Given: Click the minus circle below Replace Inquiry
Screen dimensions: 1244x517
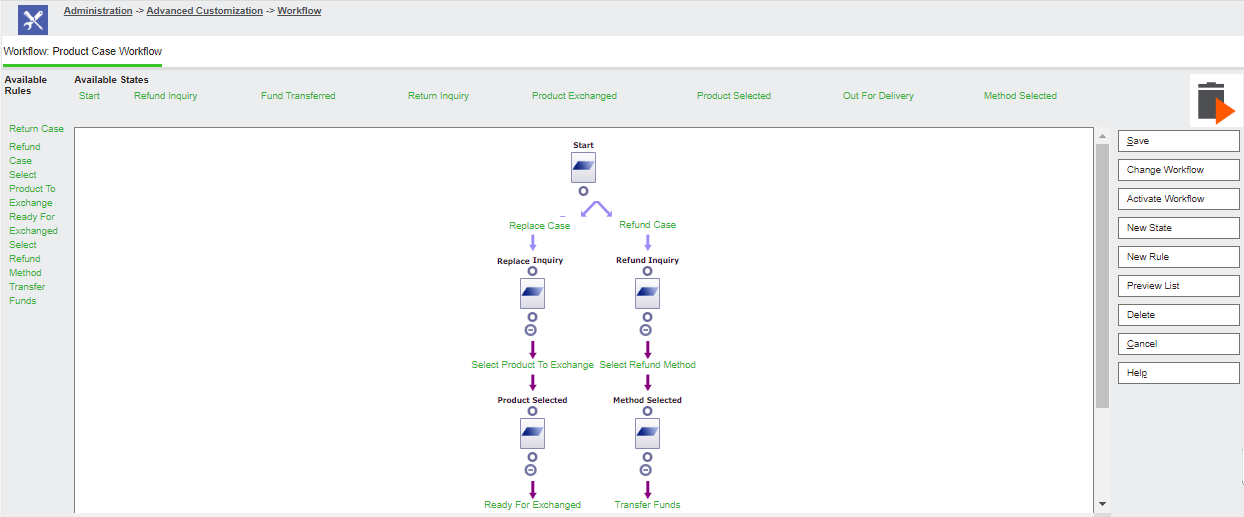Looking at the screenshot, I should click(x=531, y=330).
